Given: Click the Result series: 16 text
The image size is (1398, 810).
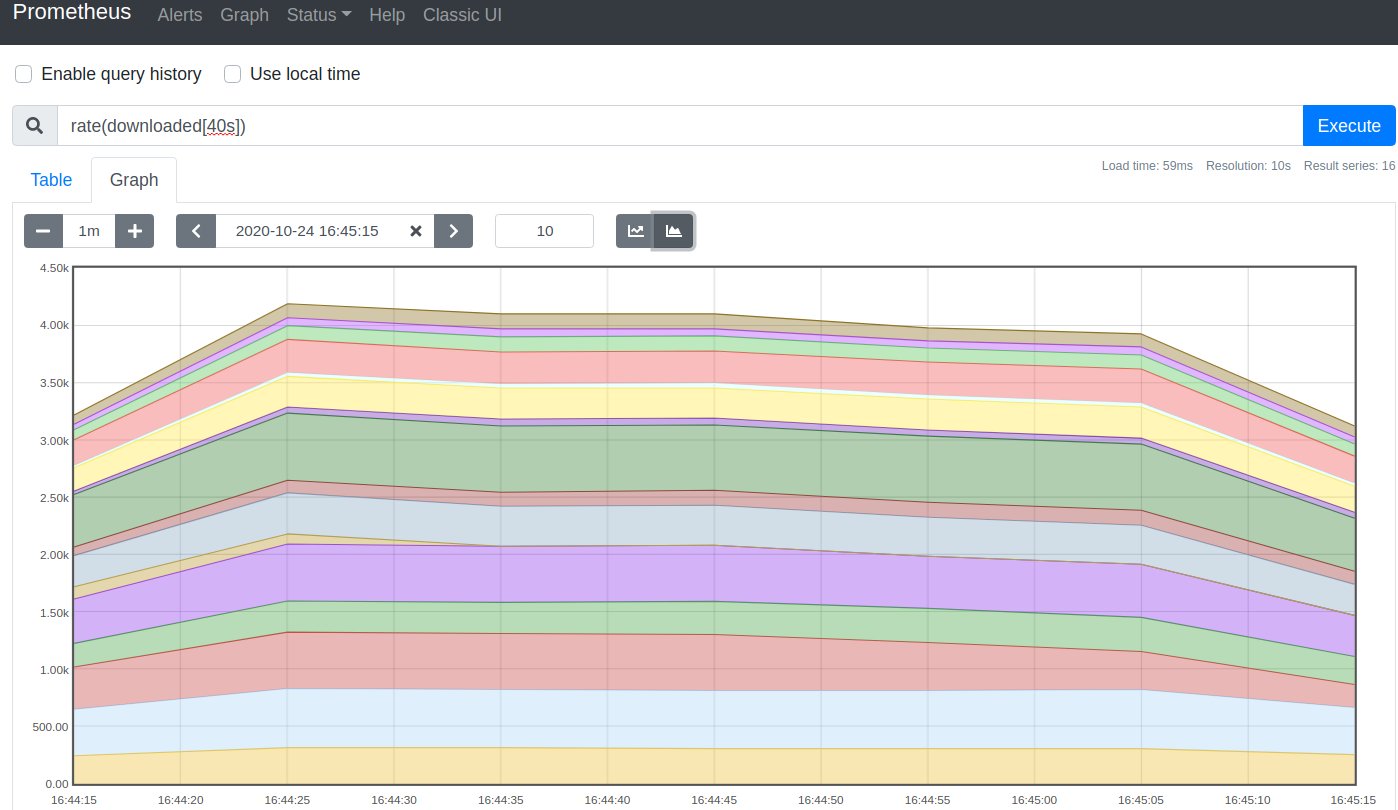Looking at the screenshot, I should click(1349, 166).
